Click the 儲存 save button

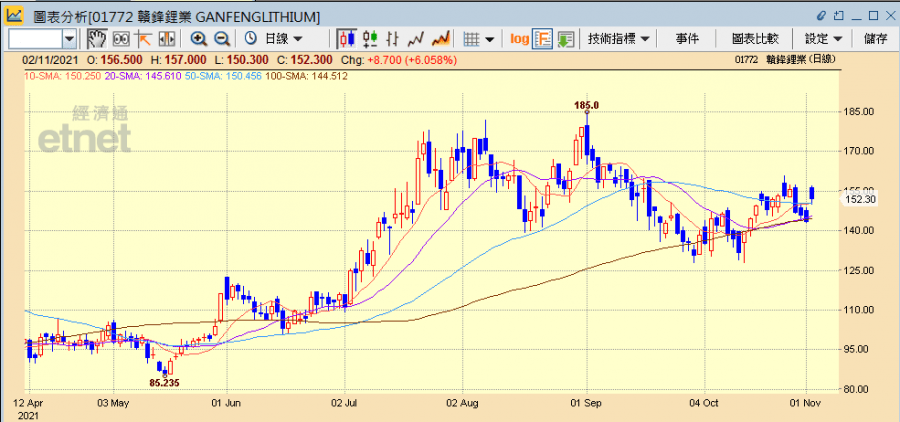[875, 38]
